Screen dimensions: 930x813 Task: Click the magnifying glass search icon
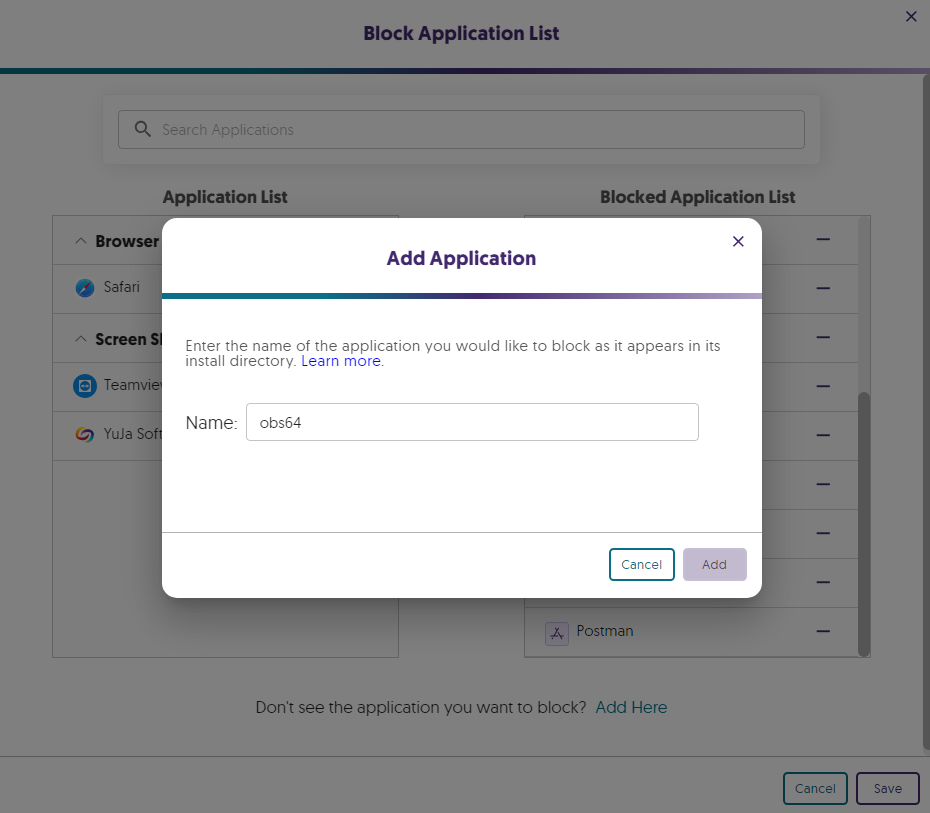tap(143, 130)
